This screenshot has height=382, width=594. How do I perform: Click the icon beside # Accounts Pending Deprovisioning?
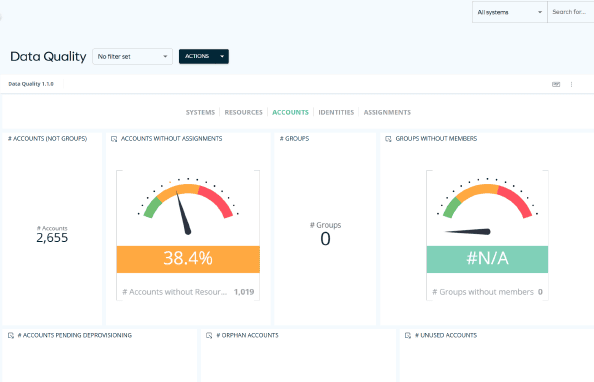(11, 335)
